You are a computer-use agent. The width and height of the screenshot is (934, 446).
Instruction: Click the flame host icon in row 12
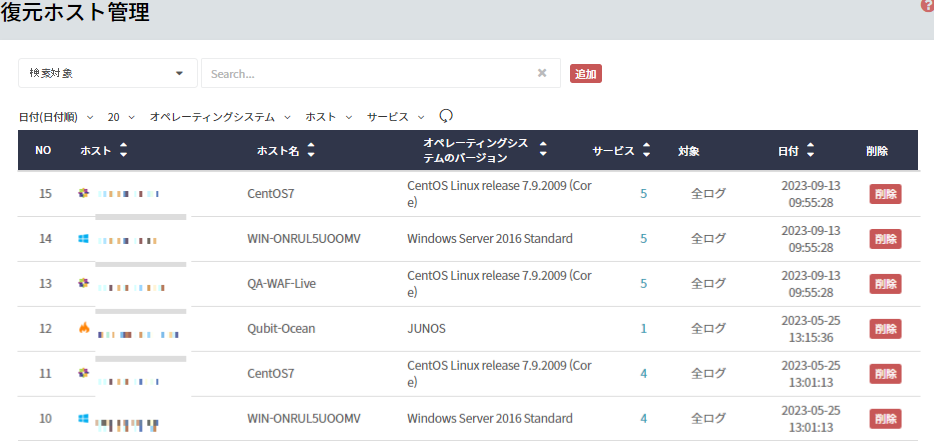point(84,329)
